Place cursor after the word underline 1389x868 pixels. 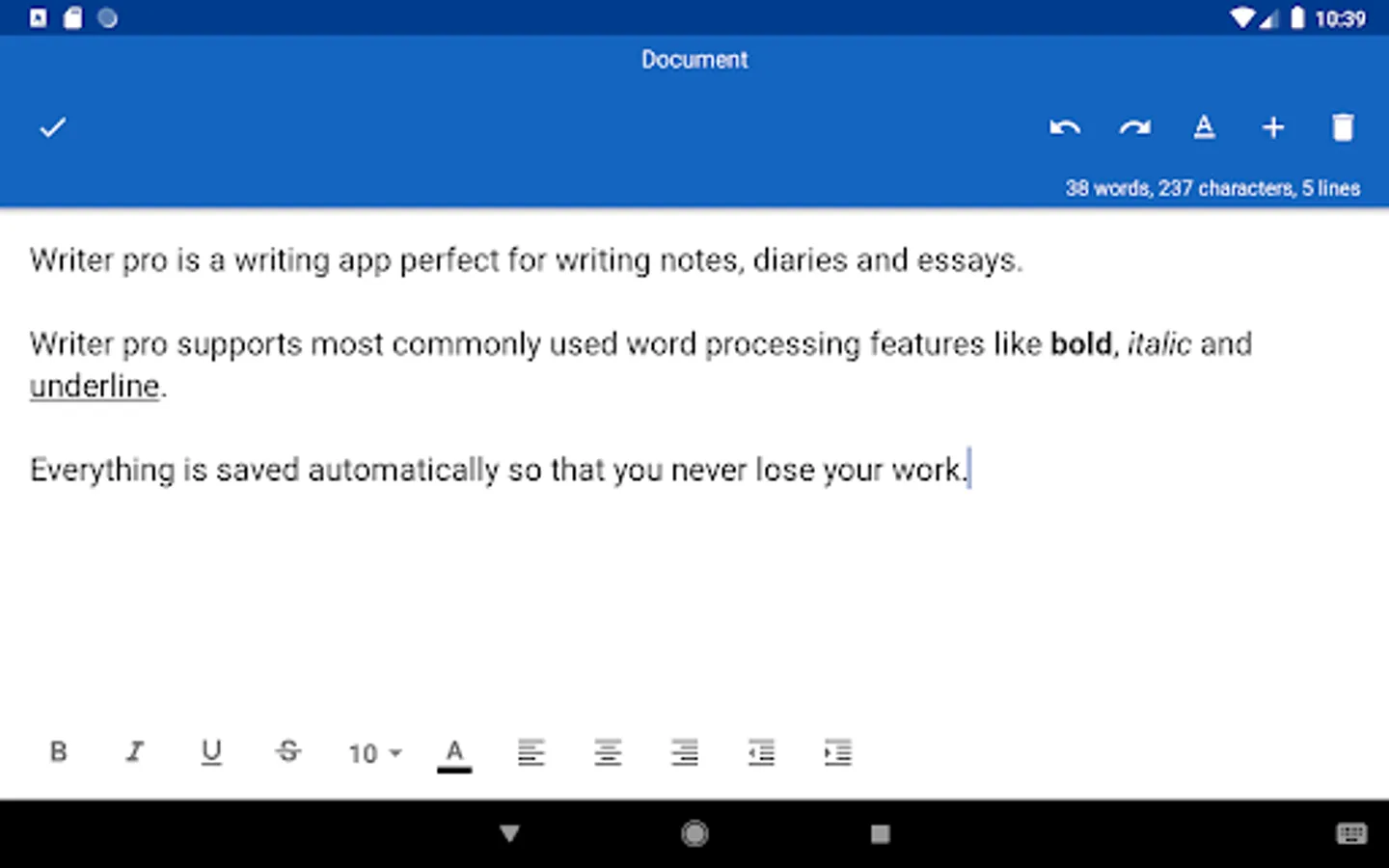pyautogui.click(x=160, y=387)
